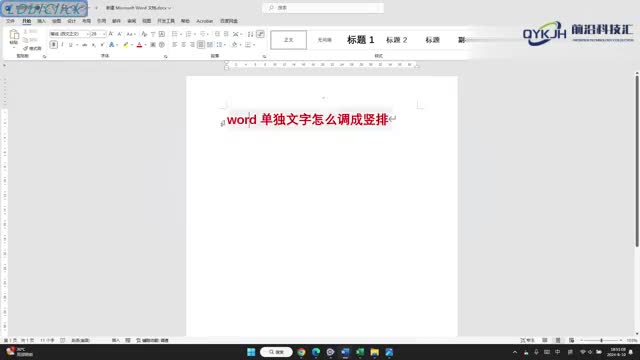
Task: Click the align right icon
Action: coord(192,45)
